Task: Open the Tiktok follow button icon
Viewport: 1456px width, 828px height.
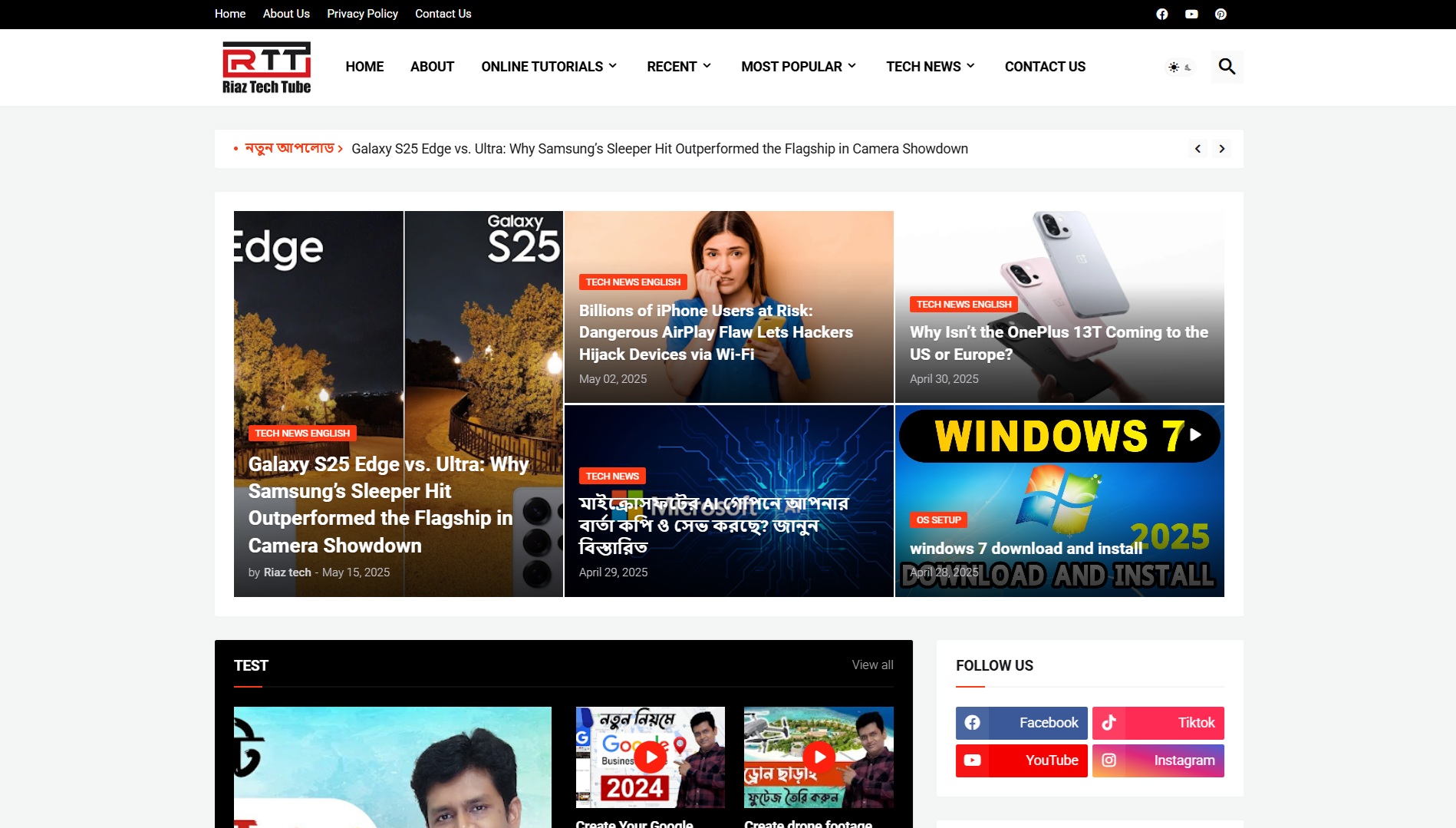Action: 1108,722
